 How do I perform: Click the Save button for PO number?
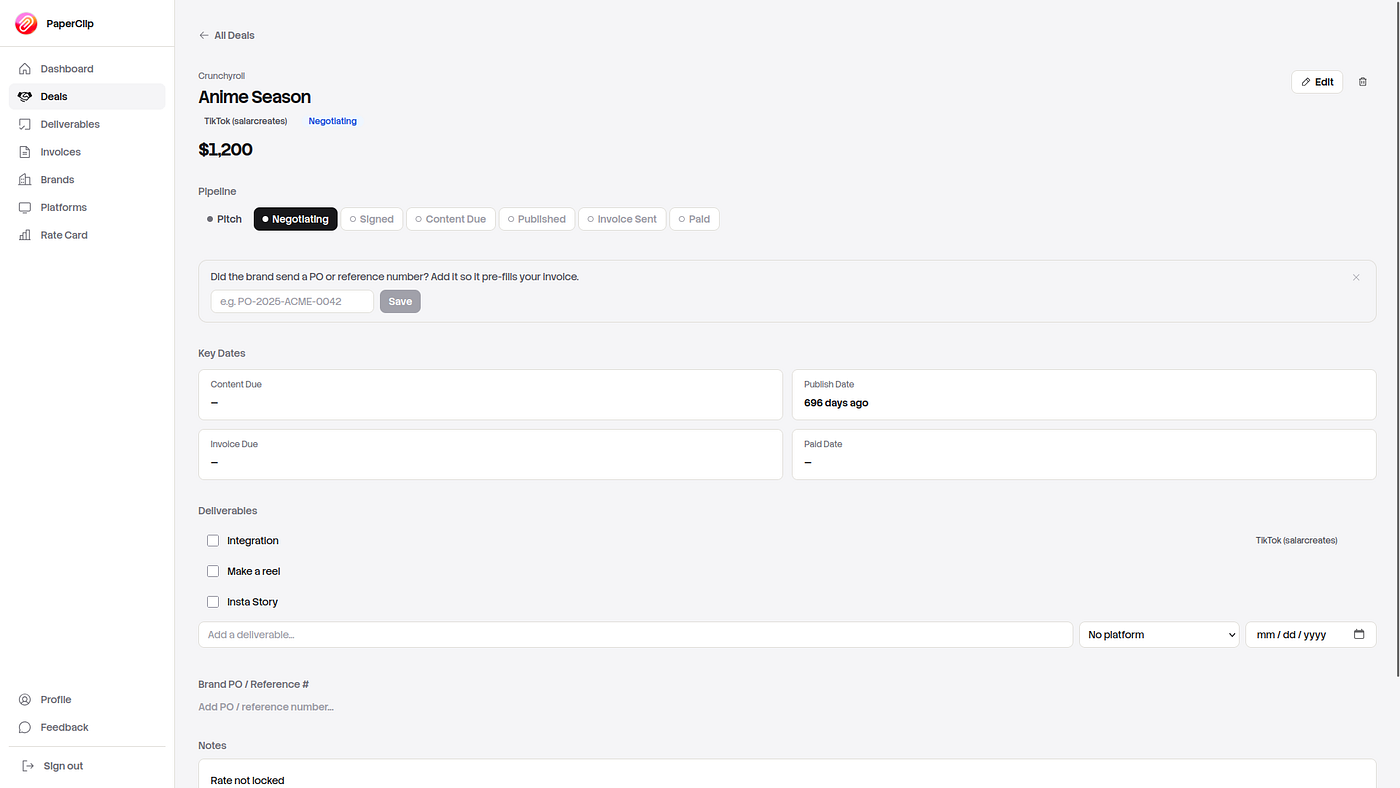(x=400, y=301)
